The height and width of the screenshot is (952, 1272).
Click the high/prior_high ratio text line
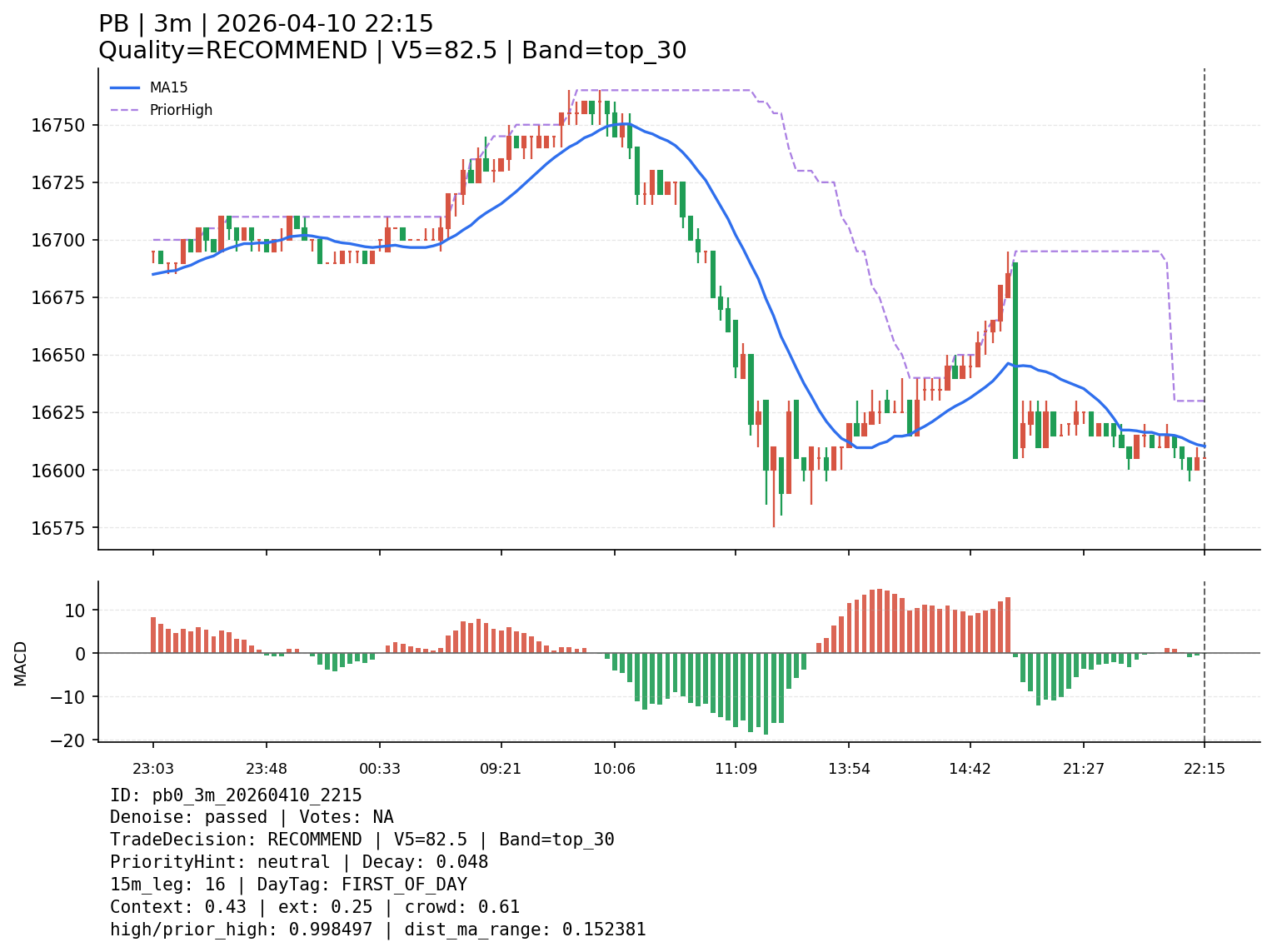coord(377,930)
